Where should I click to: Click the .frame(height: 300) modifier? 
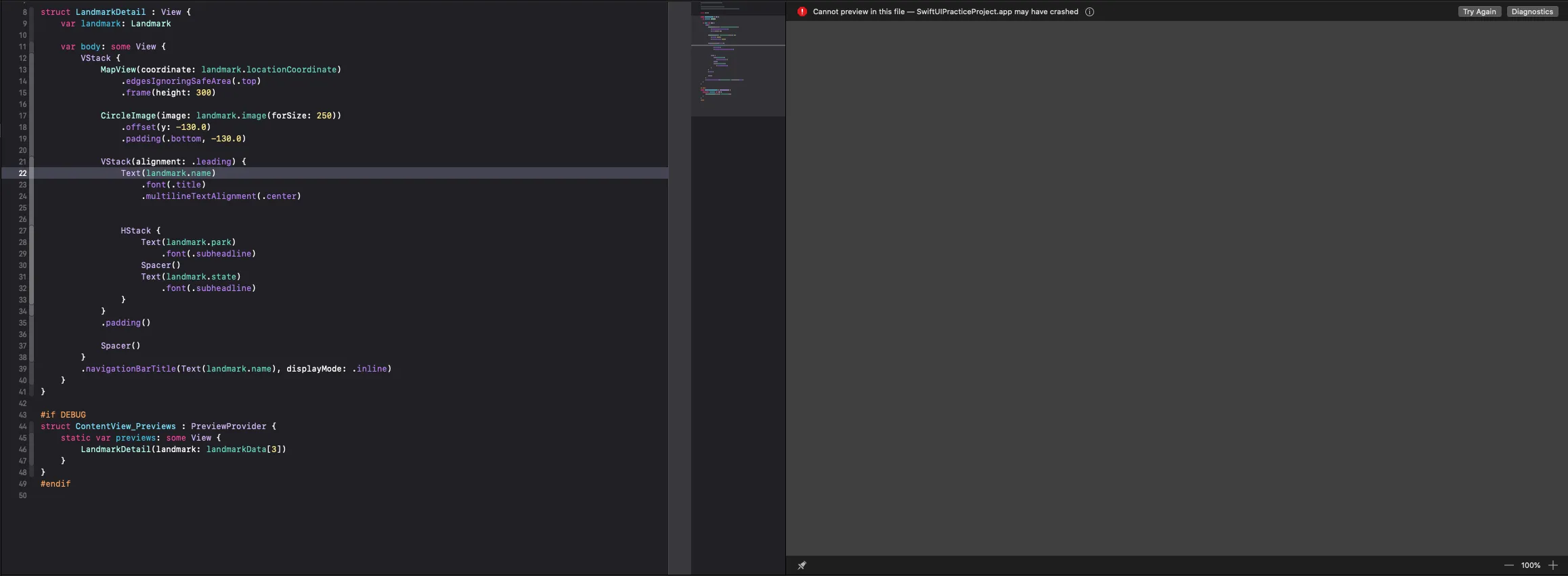pyautogui.click(x=168, y=93)
